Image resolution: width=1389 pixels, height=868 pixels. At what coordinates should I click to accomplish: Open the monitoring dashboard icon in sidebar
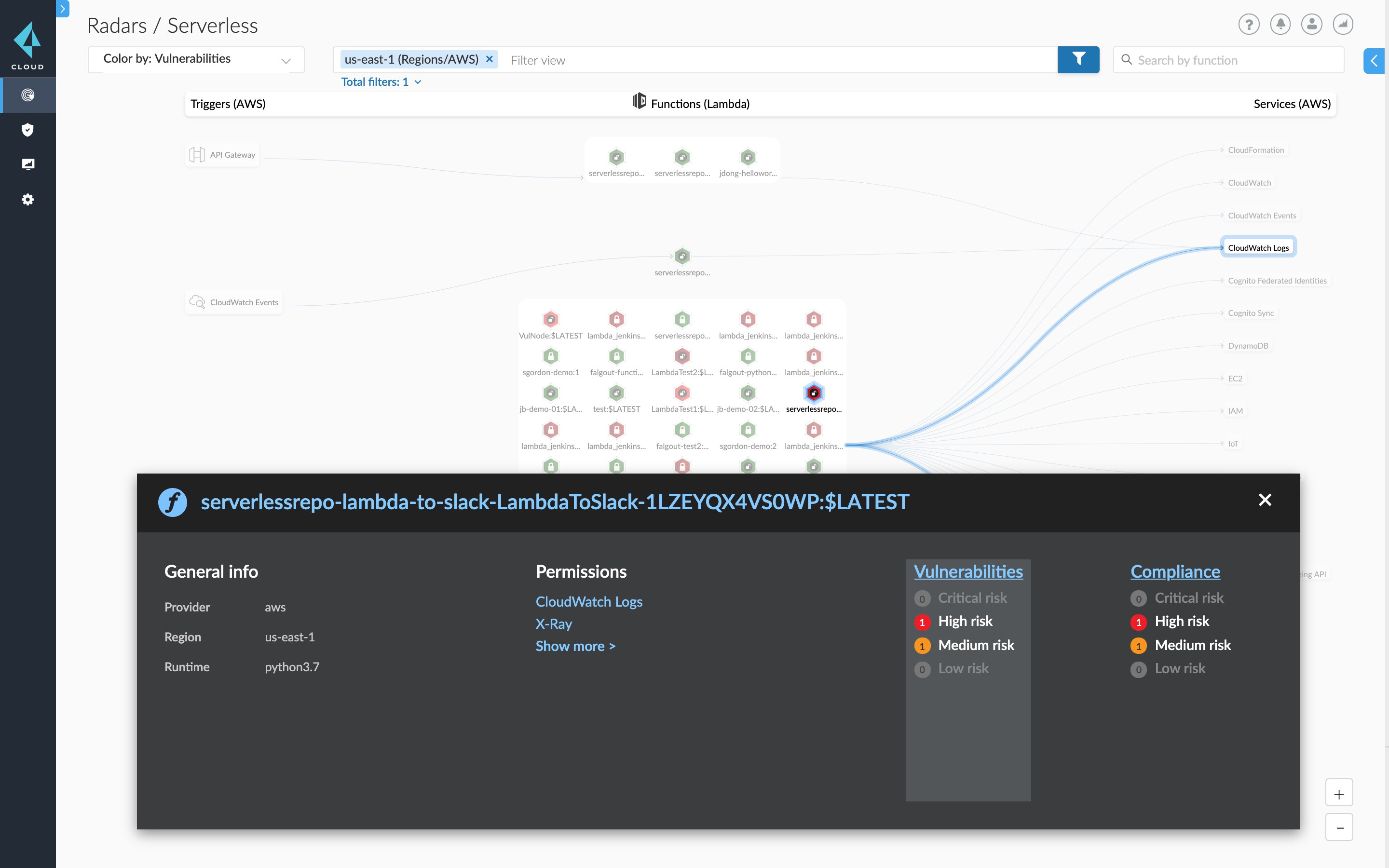[27, 164]
